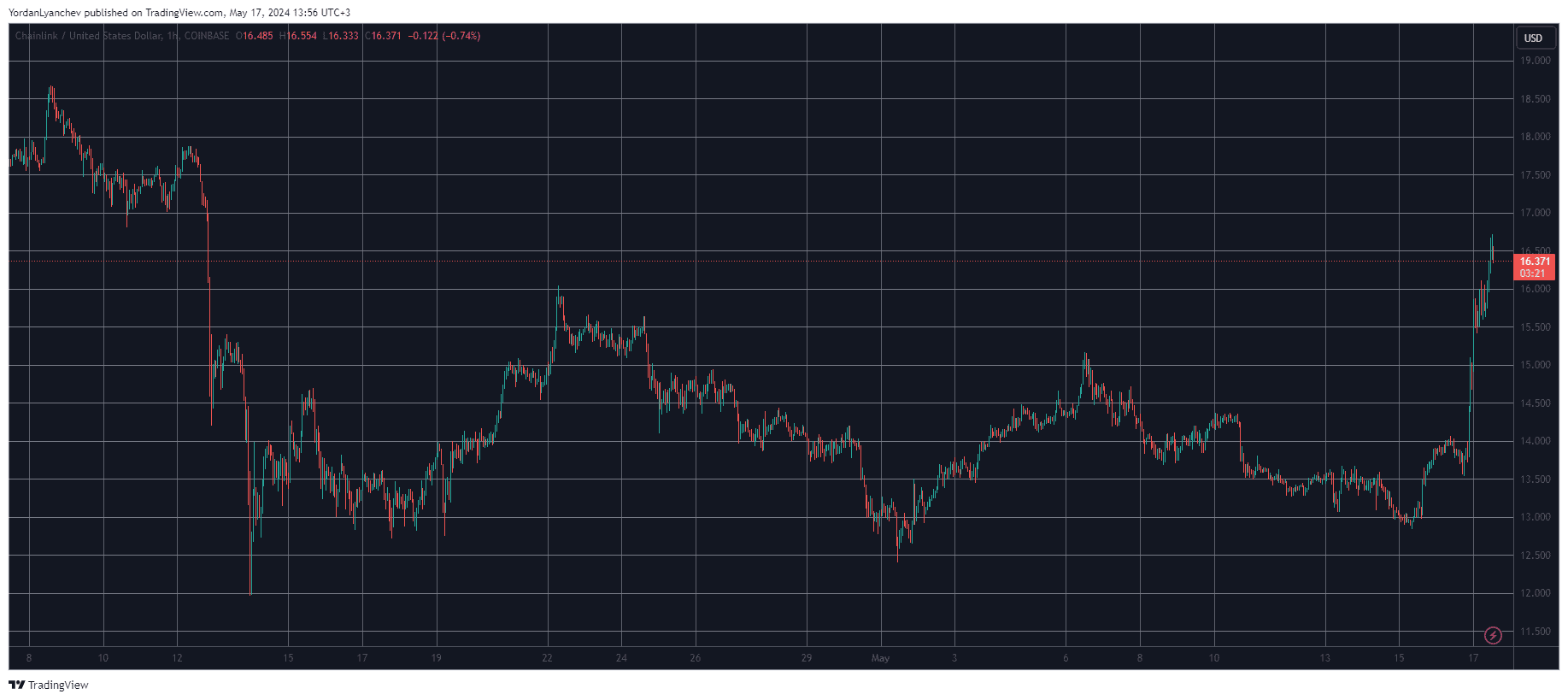Screen dimensions: 1568x700
Task: Click the 14.500 price axis label
Action: pyautogui.click(x=1535, y=403)
